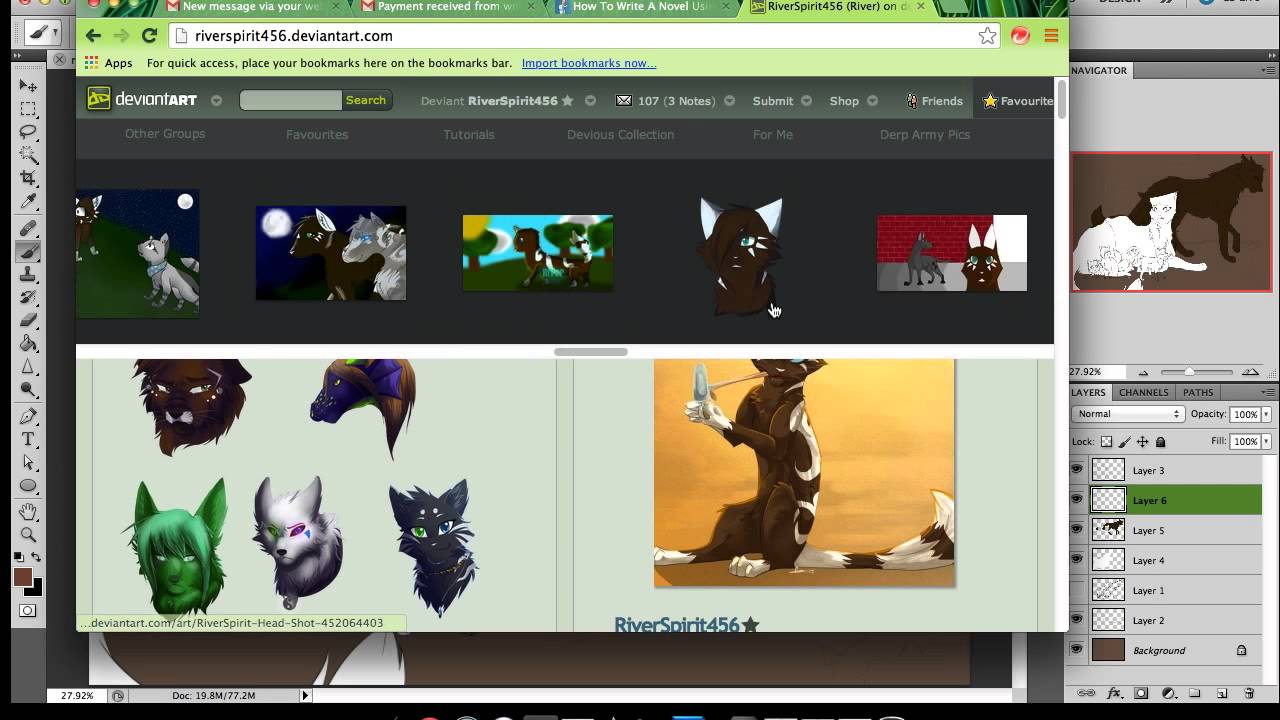Switch to the Channels tab
Viewport: 1280px width, 720px height.
click(x=1143, y=392)
